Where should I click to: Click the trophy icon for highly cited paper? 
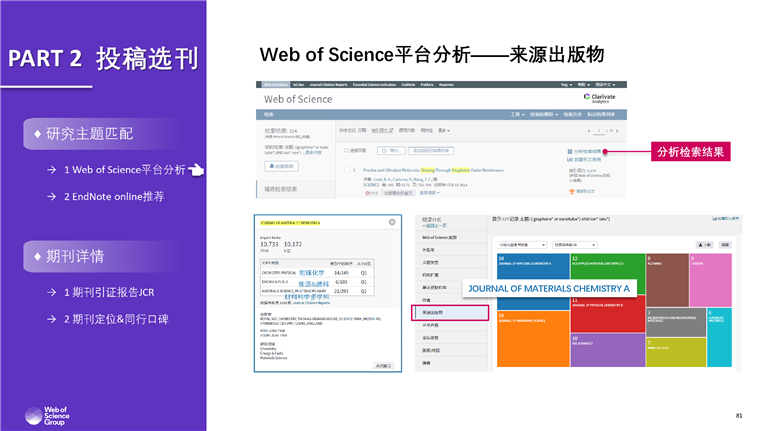(x=572, y=192)
